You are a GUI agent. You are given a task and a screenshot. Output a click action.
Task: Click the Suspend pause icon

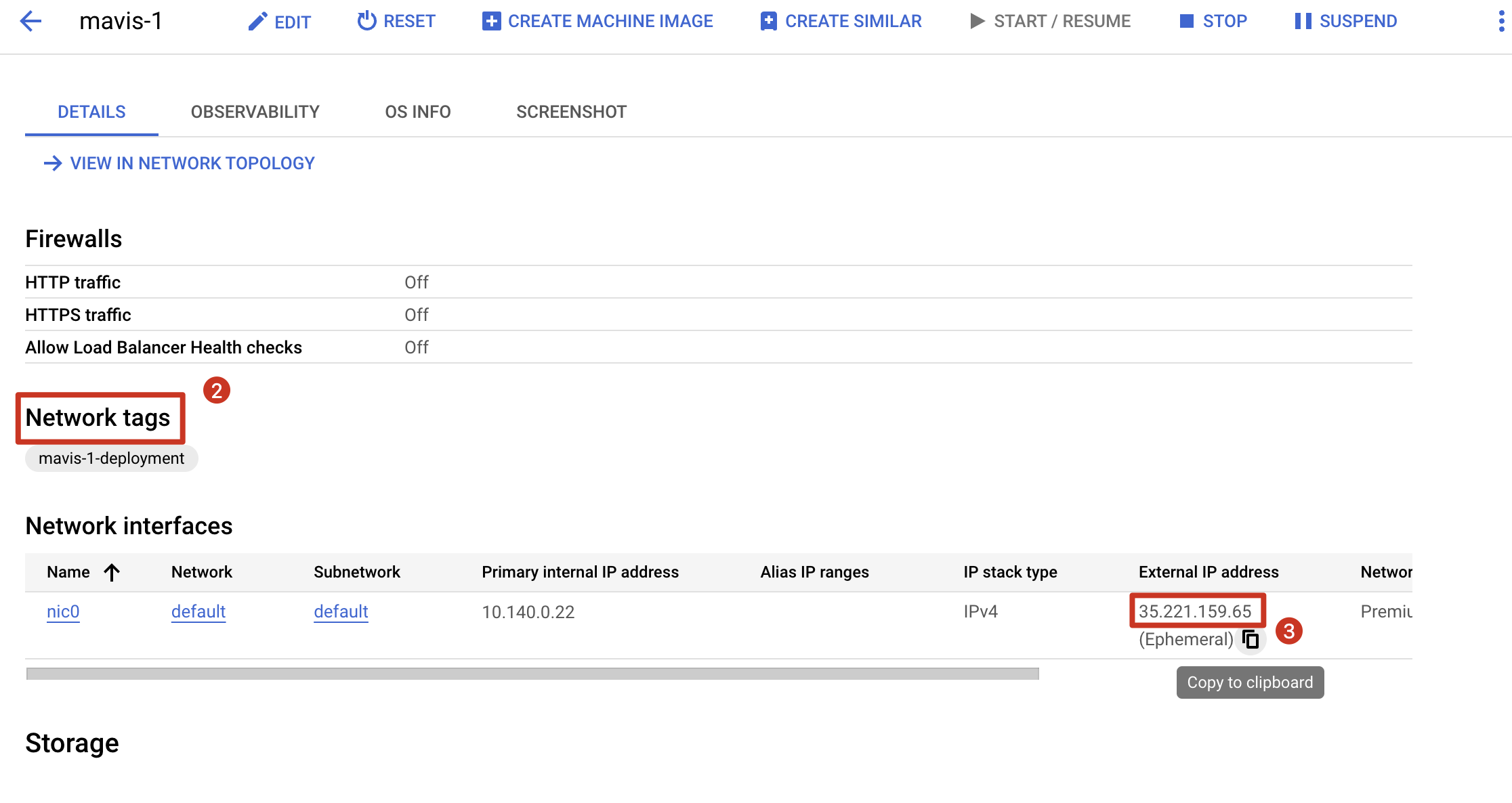click(x=1303, y=22)
